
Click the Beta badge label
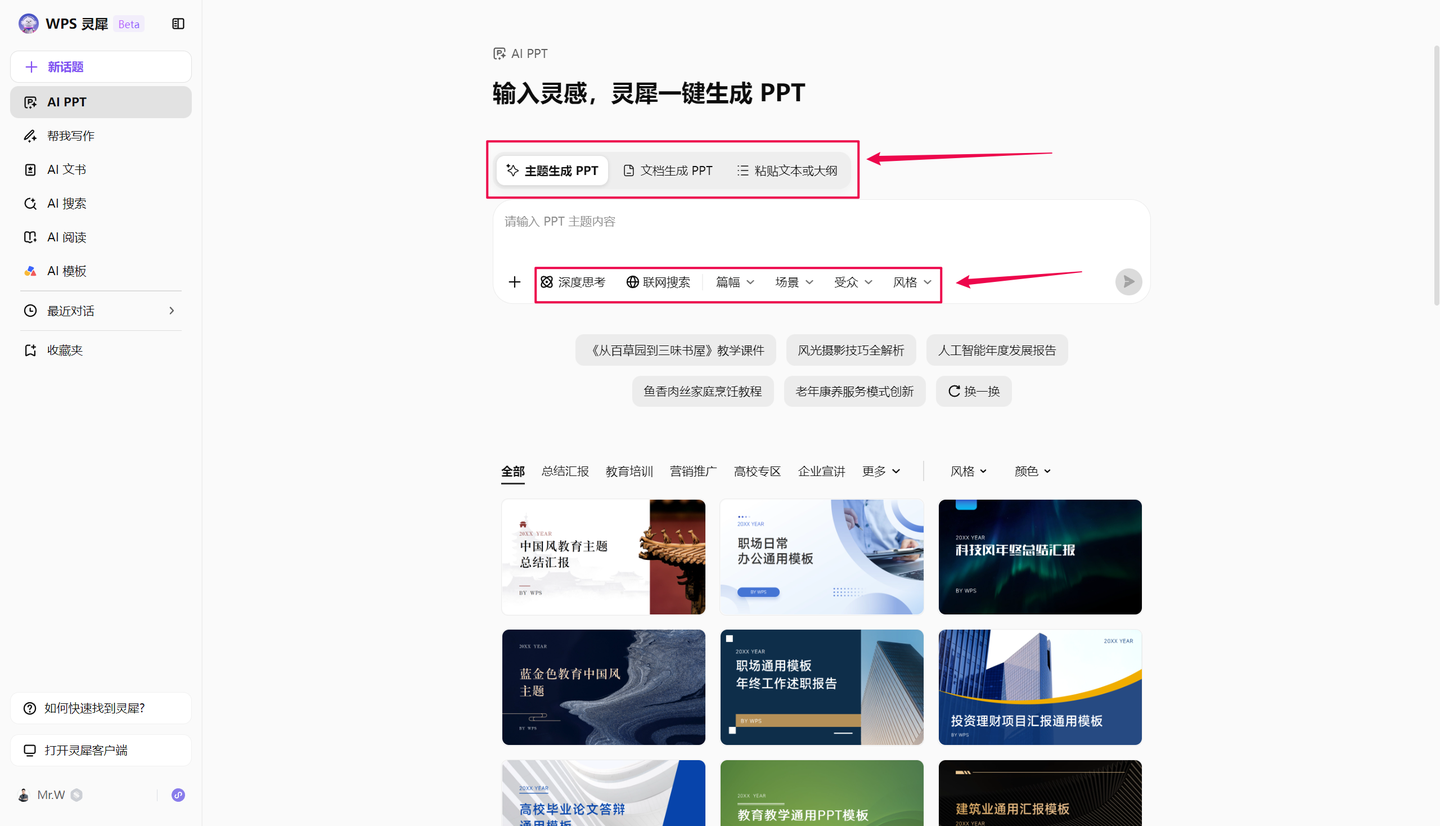(x=129, y=24)
